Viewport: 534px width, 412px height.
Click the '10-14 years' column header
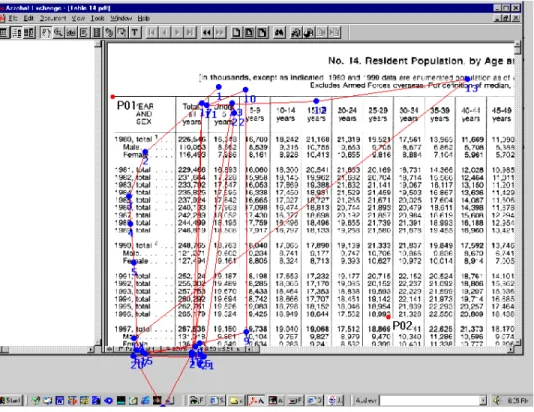285,114
